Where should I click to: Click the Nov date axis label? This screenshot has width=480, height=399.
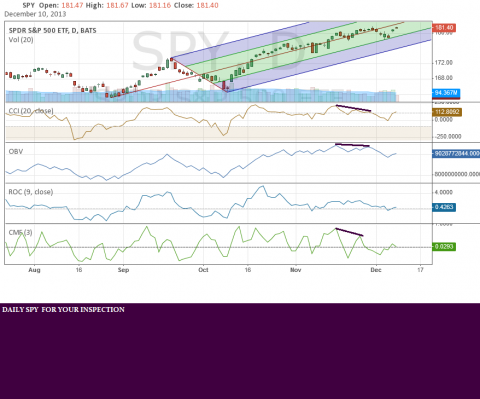point(296,270)
